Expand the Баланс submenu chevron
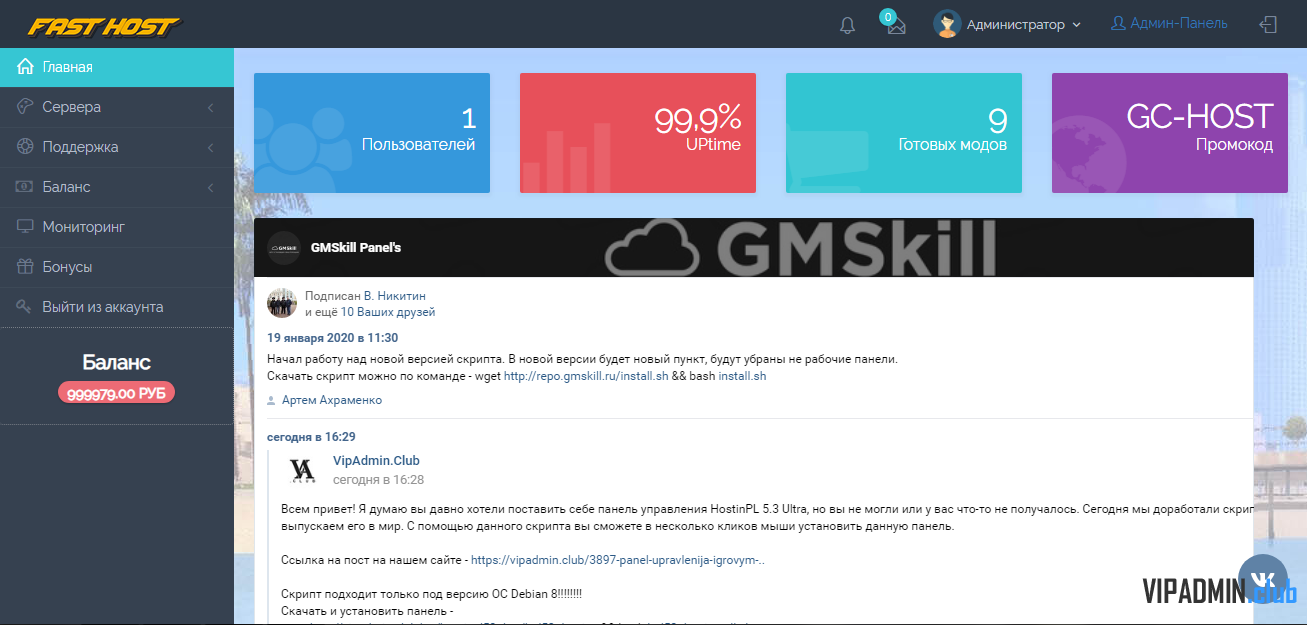This screenshot has width=1307, height=625. [x=211, y=187]
